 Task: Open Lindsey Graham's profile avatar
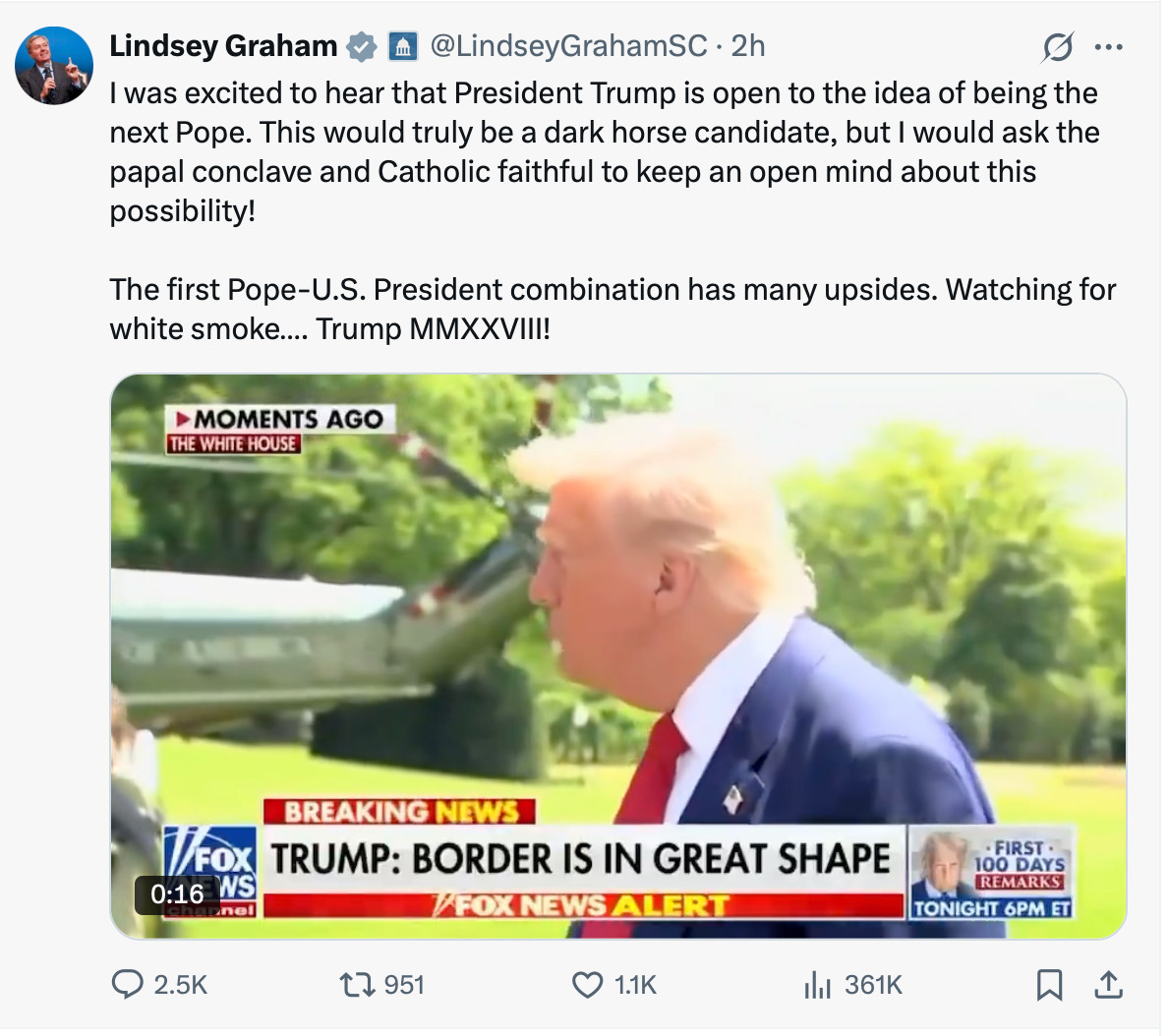point(54,66)
